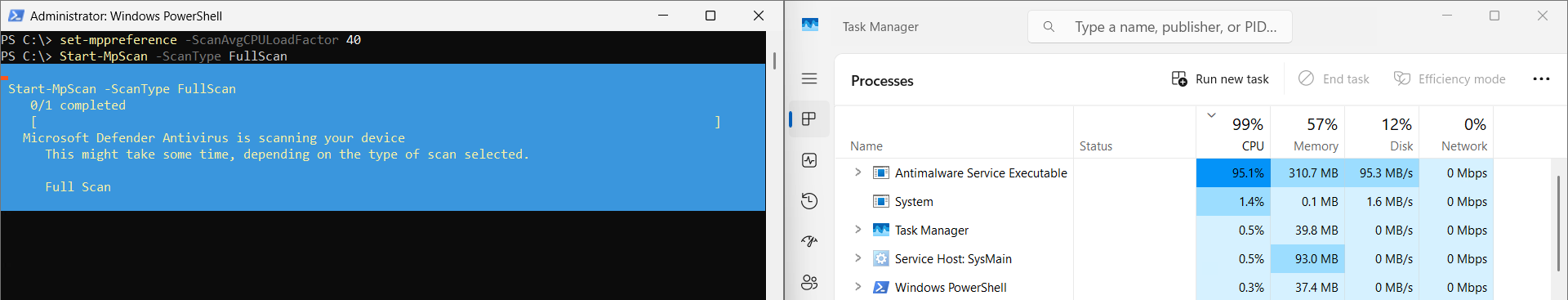
Task: Expand Windows PowerShell process group
Action: [857, 287]
